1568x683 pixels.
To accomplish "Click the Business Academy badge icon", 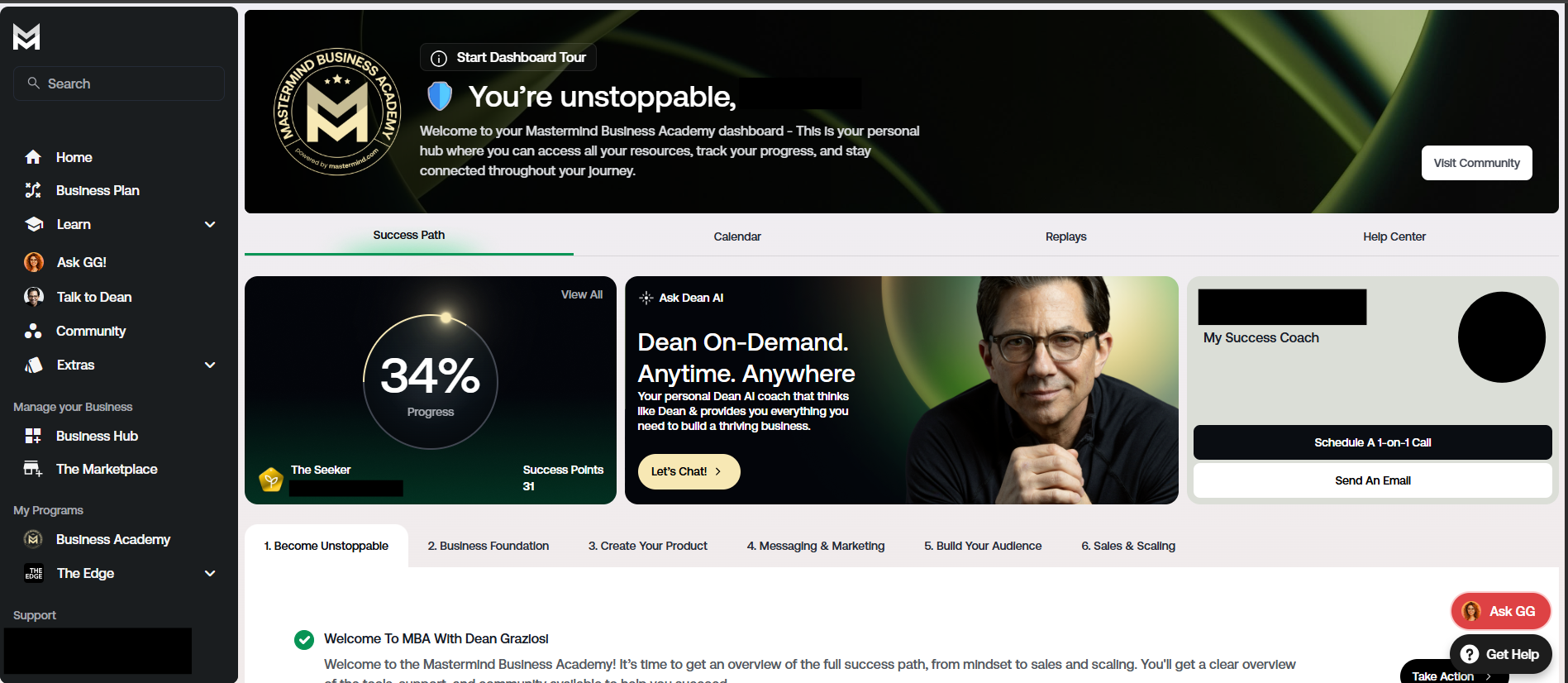I will (x=33, y=539).
